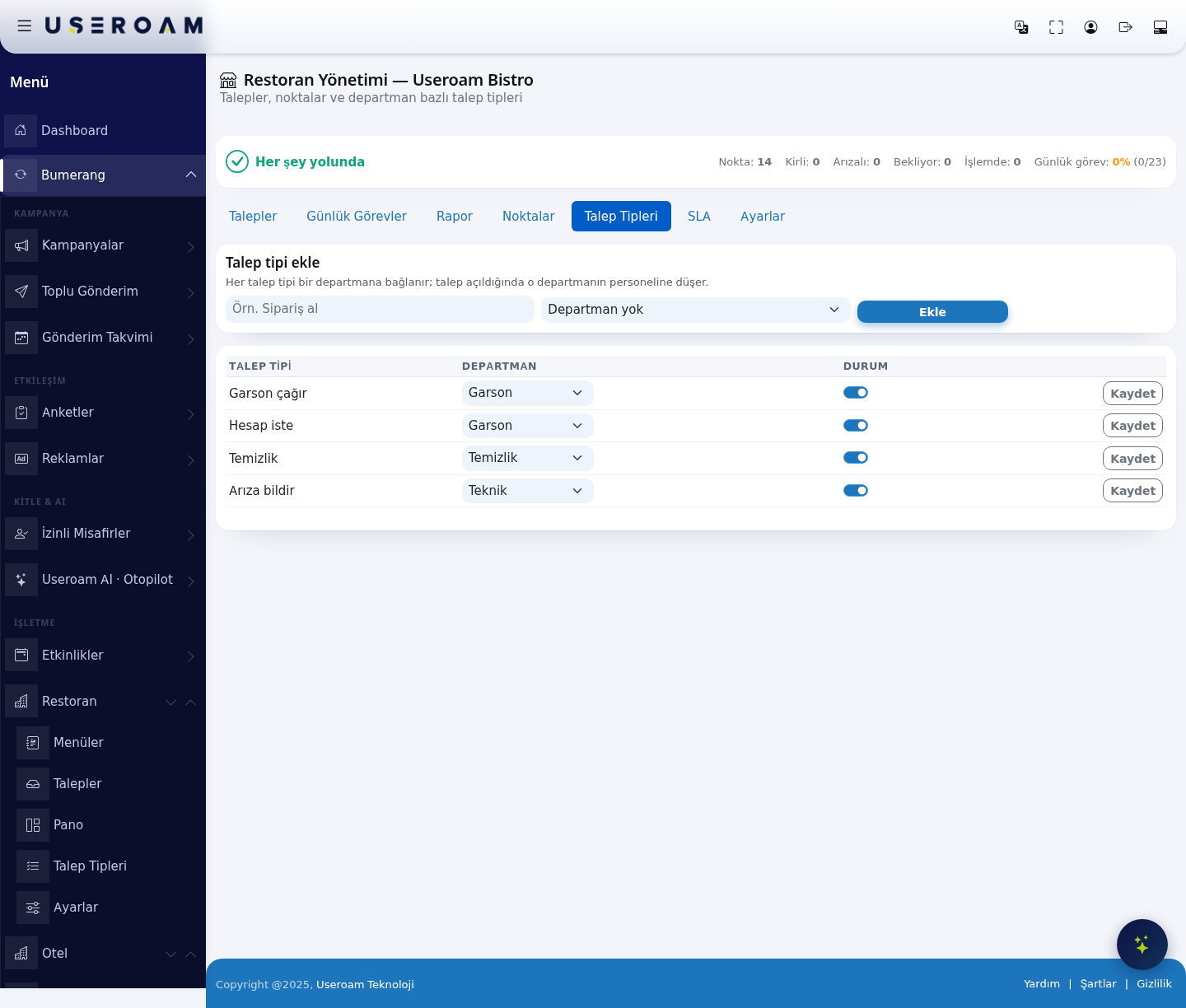
Task: Focus the 'Örn. Sipariş al' input field
Action: [380, 309]
